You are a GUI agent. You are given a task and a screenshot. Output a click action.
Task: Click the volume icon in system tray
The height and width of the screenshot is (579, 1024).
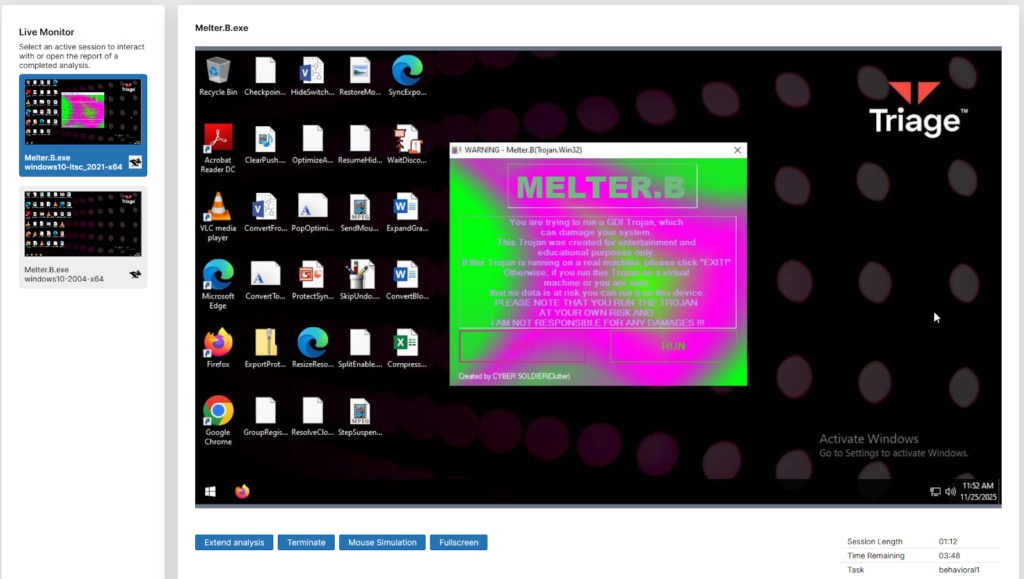coord(950,491)
